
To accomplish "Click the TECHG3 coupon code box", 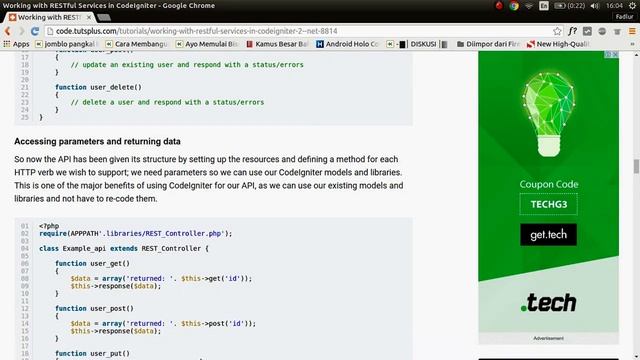I will [548, 204].
